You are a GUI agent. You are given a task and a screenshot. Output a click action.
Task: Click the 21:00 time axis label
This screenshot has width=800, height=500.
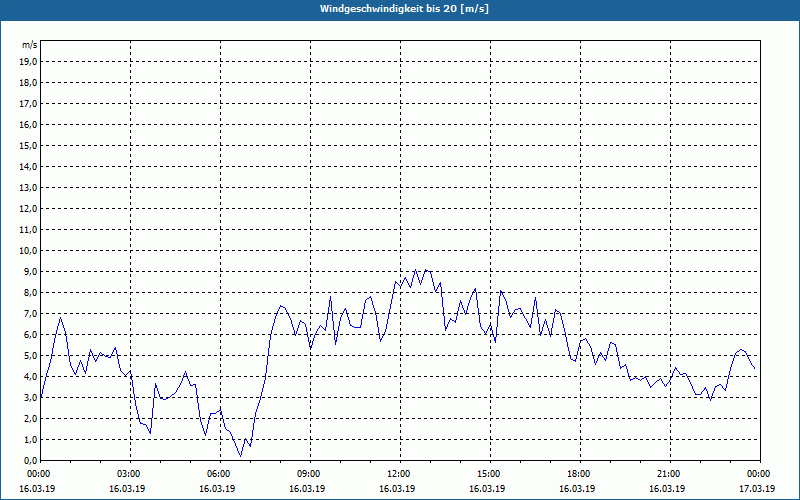(668, 474)
